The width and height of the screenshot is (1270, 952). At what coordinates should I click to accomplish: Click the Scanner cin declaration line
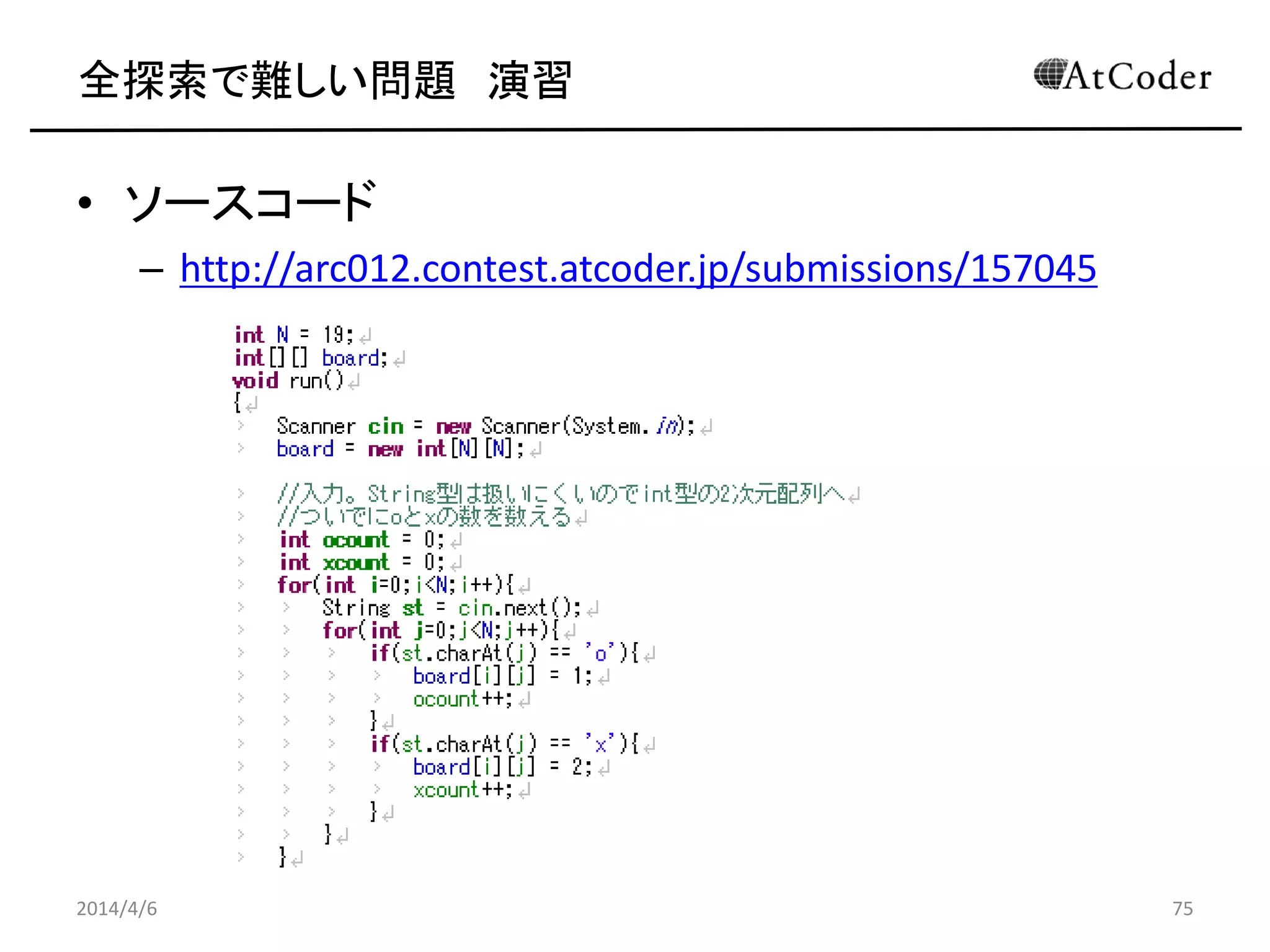[x=486, y=426]
